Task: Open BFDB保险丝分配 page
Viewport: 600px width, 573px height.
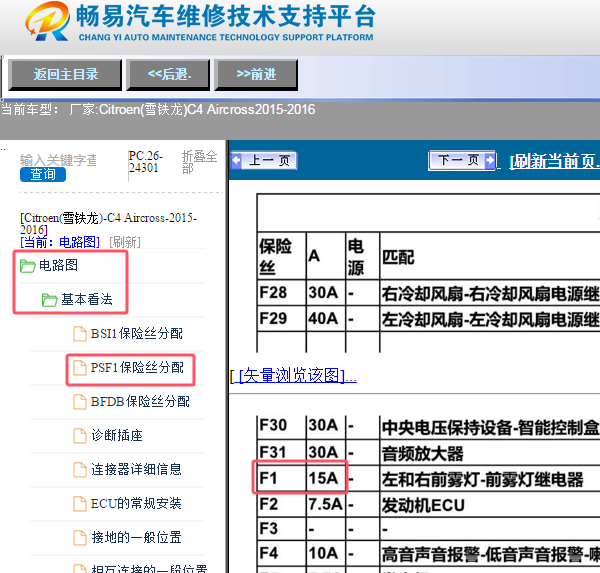Action: coord(140,402)
